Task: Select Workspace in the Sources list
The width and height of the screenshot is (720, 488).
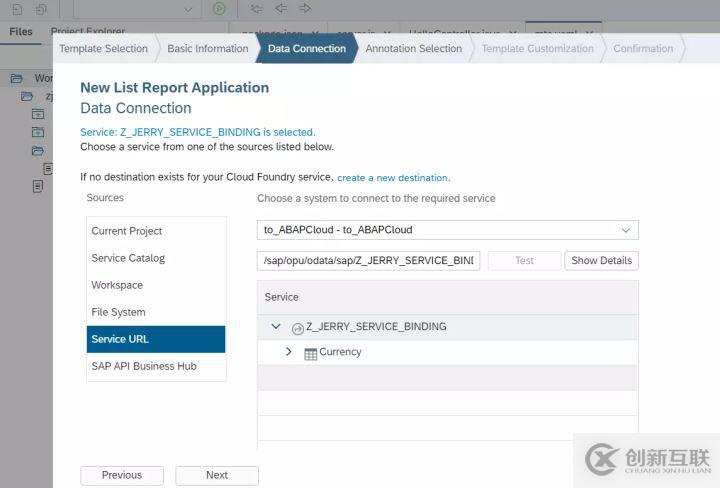Action: (156, 285)
